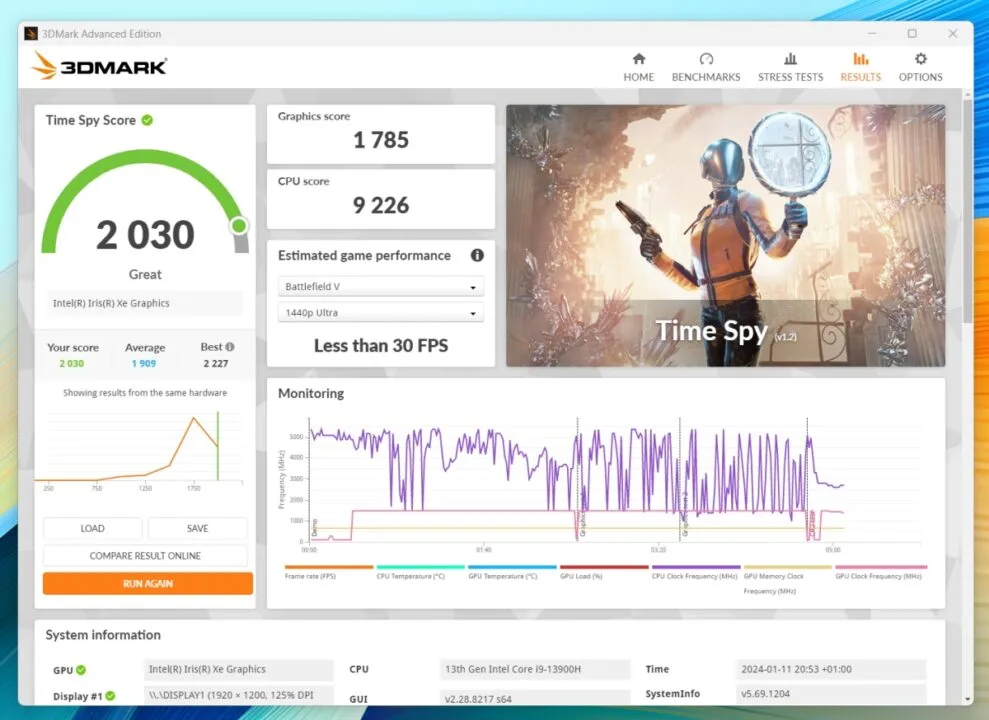Click the 'Less than 30 FPS' result text
The height and width of the screenshot is (720, 989).
click(x=381, y=345)
